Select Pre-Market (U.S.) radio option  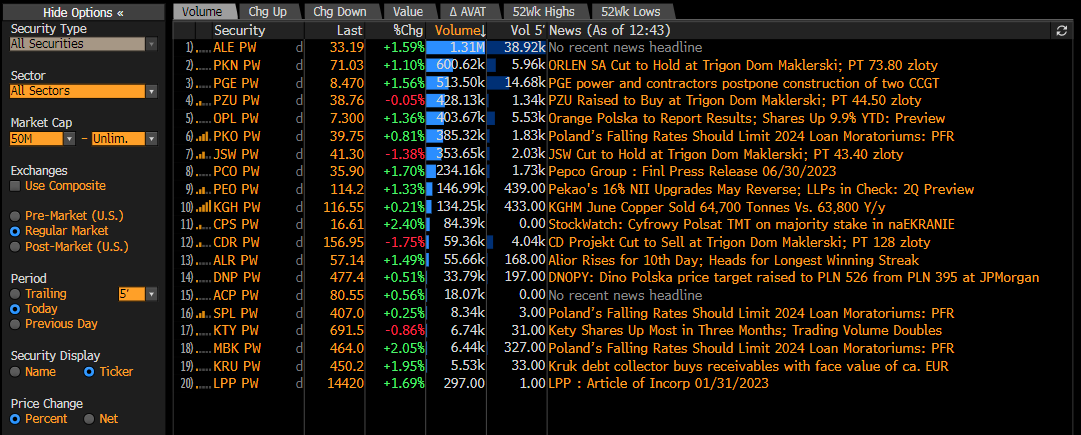click(x=15, y=215)
